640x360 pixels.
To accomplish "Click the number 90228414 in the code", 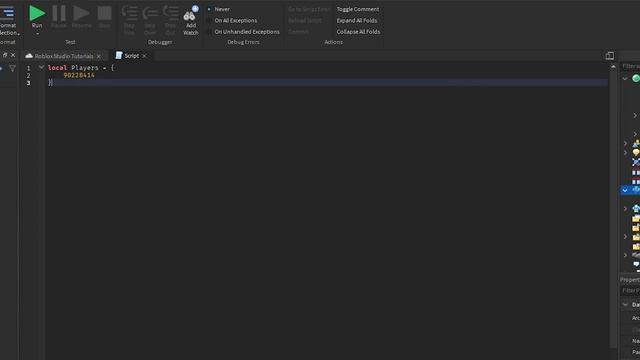I will tap(79, 76).
